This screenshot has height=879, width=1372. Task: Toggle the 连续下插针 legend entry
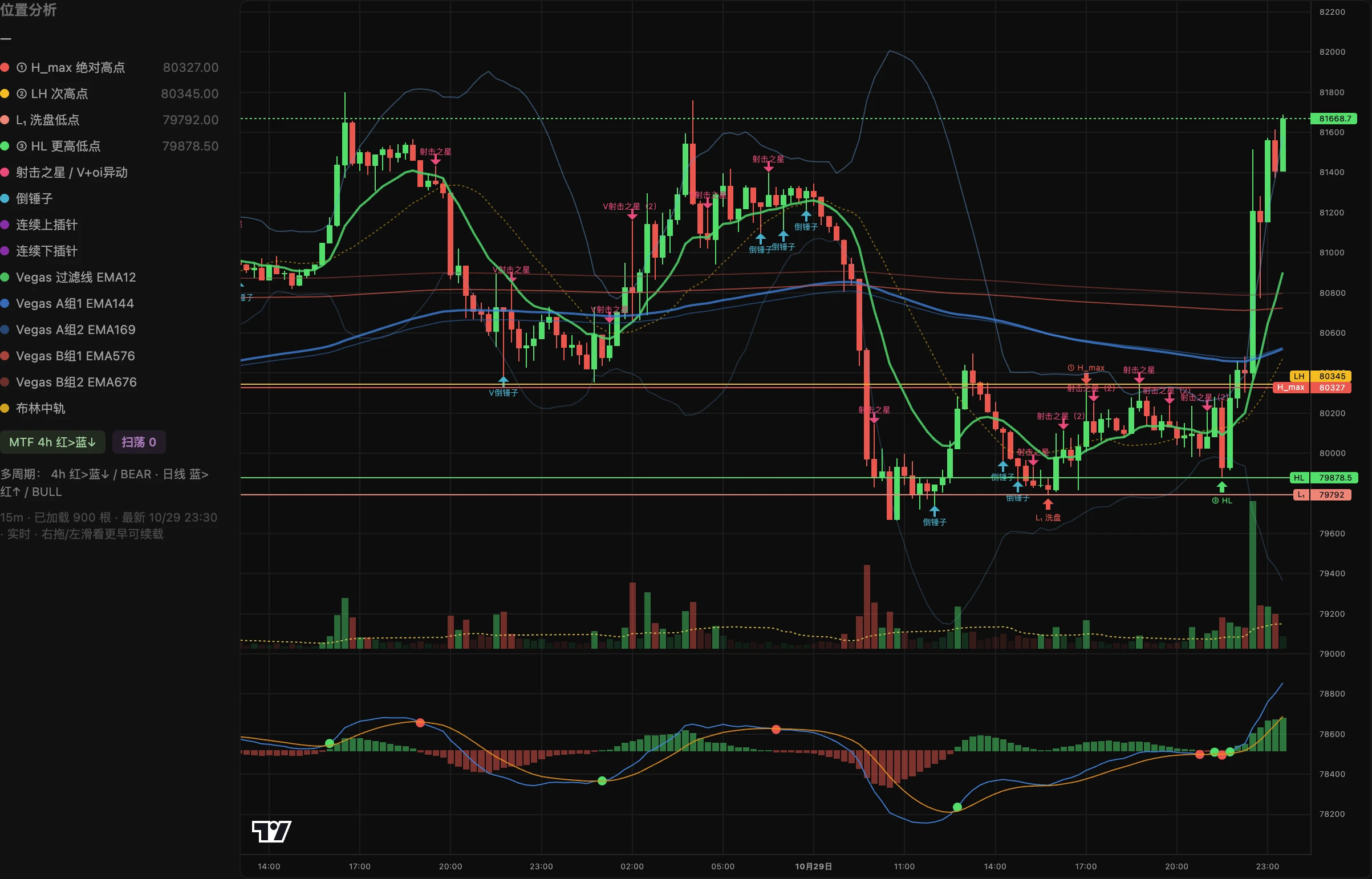(39, 251)
